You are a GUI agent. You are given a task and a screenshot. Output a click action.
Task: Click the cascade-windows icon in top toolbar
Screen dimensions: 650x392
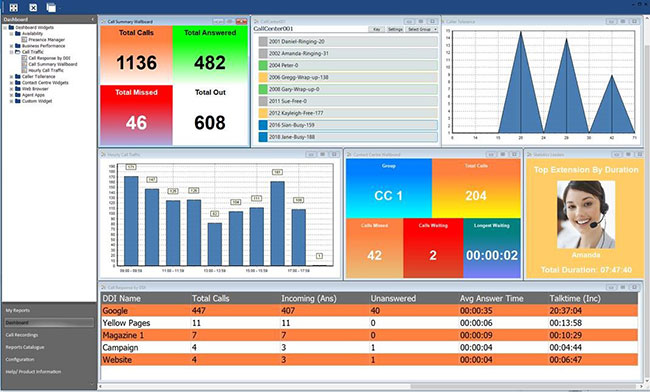pos(51,7)
